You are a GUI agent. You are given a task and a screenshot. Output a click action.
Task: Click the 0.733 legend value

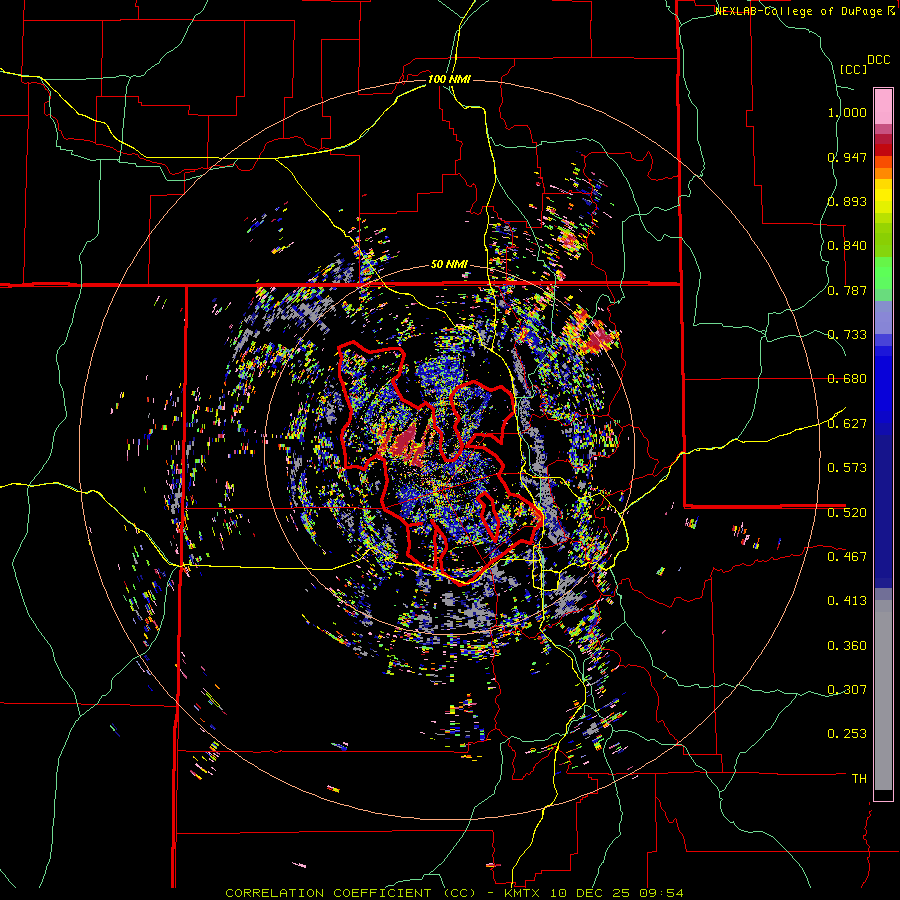point(847,335)
